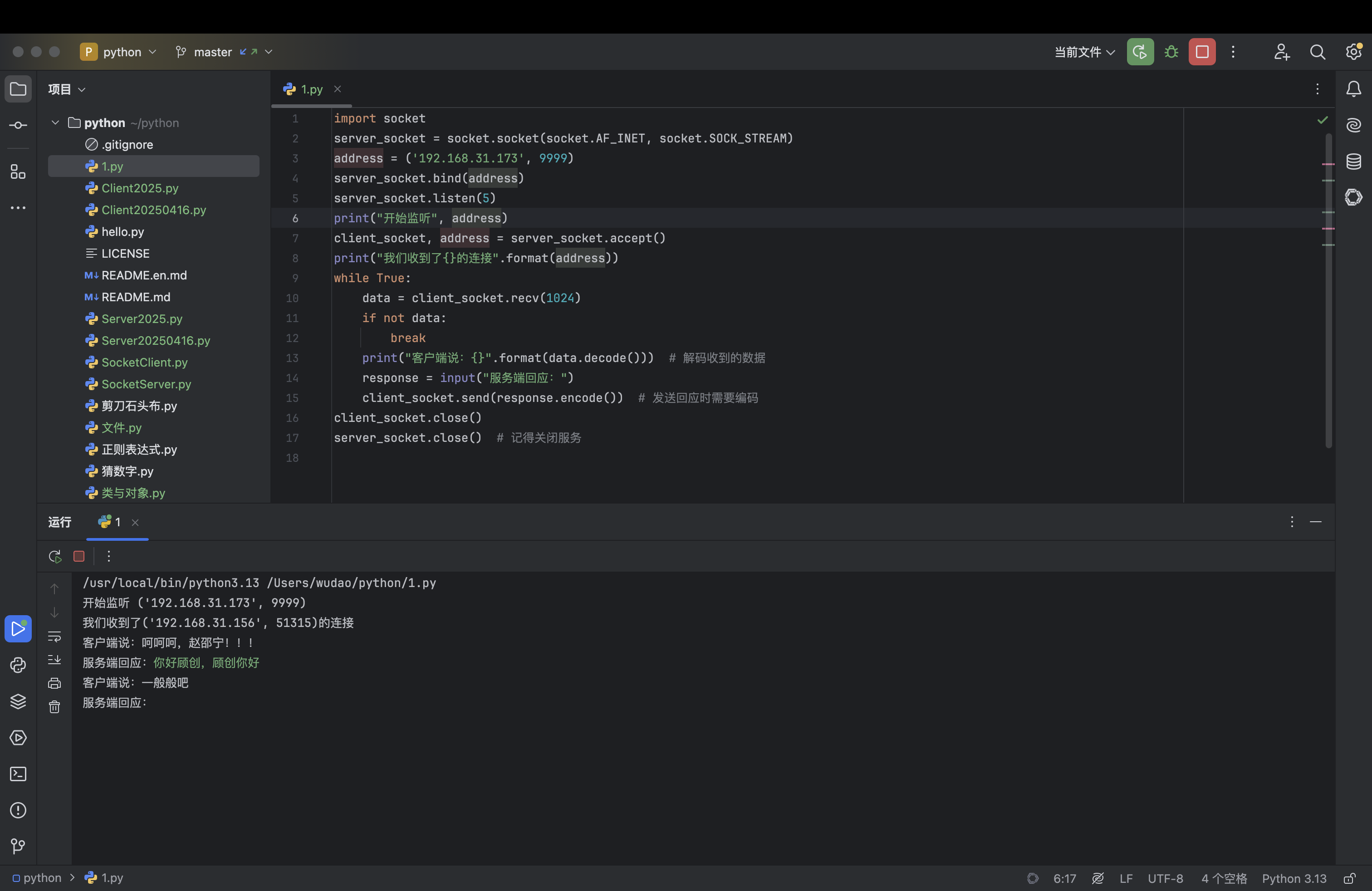1372x891 pixels.
Task: Open the Python Packages layers icon
Action: [x=18, y=701]
